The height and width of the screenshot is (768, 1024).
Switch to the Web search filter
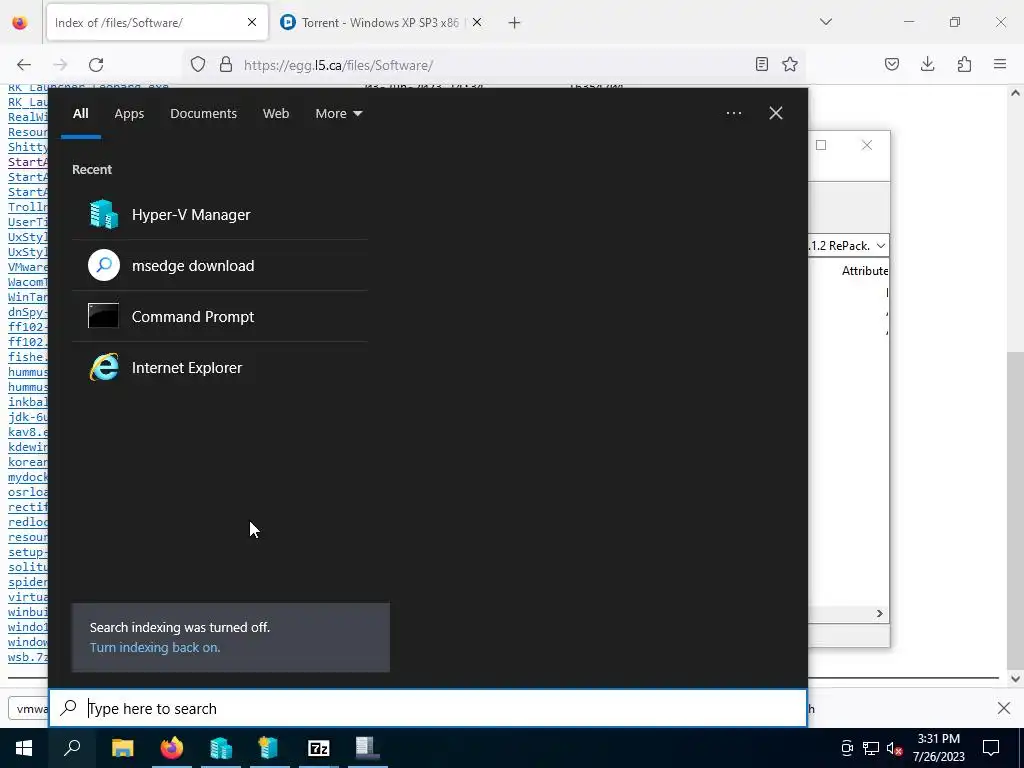point(276,114)
